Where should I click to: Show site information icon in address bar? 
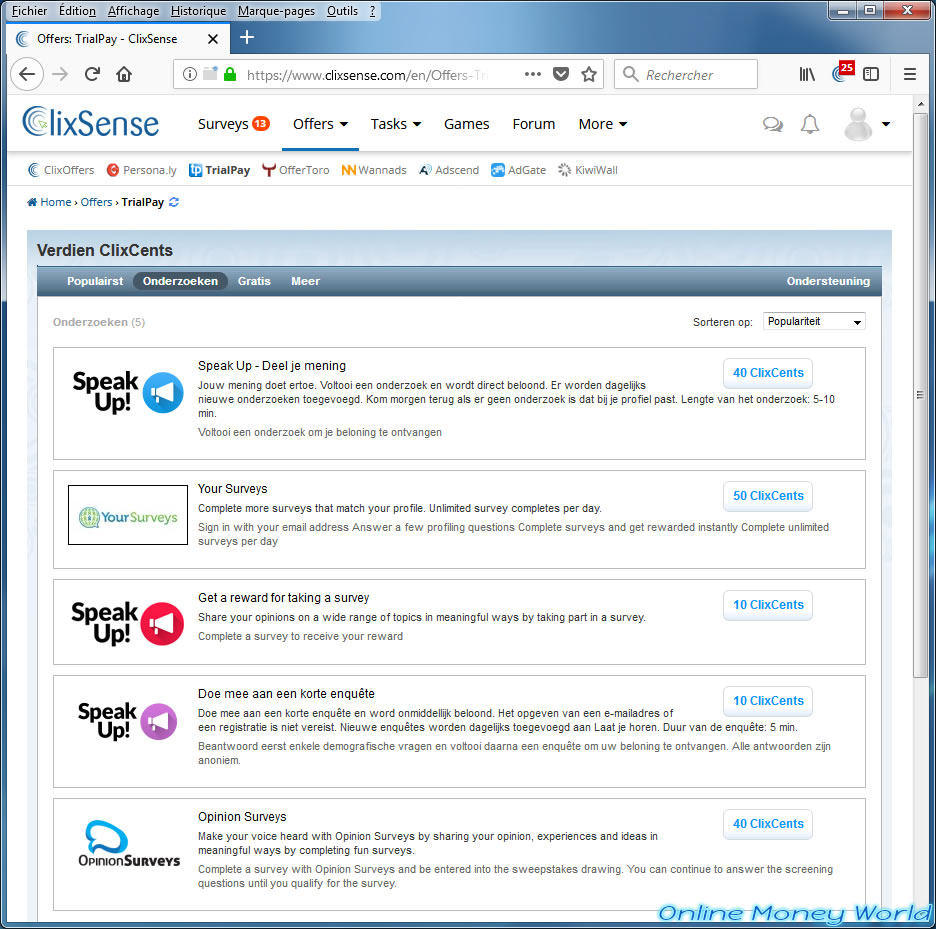point(189,74)
